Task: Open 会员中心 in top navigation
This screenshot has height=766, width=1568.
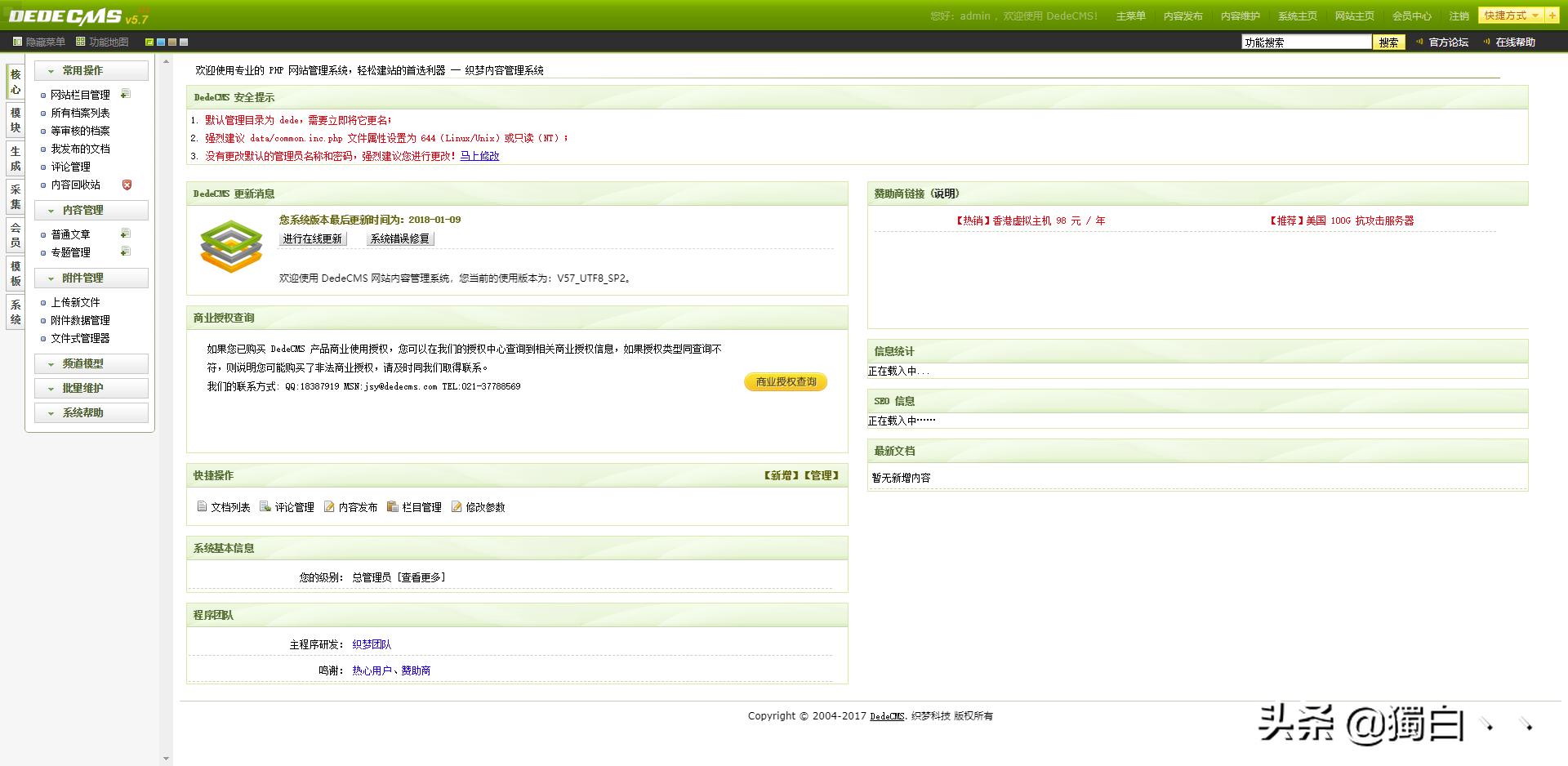Action: pyautogui.click(x=1412, y=16)
